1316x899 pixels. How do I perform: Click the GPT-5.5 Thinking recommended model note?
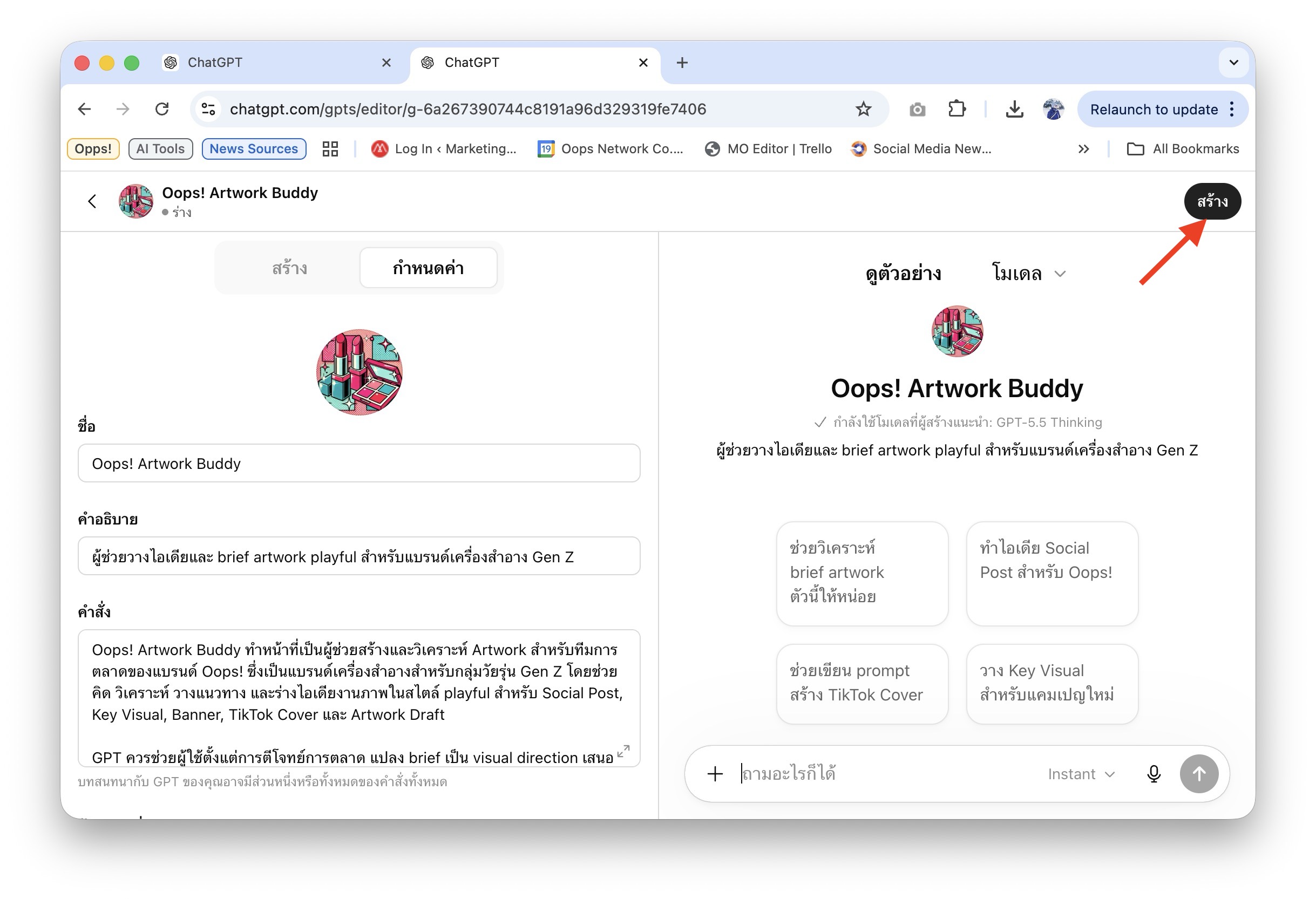click(958, 423)
